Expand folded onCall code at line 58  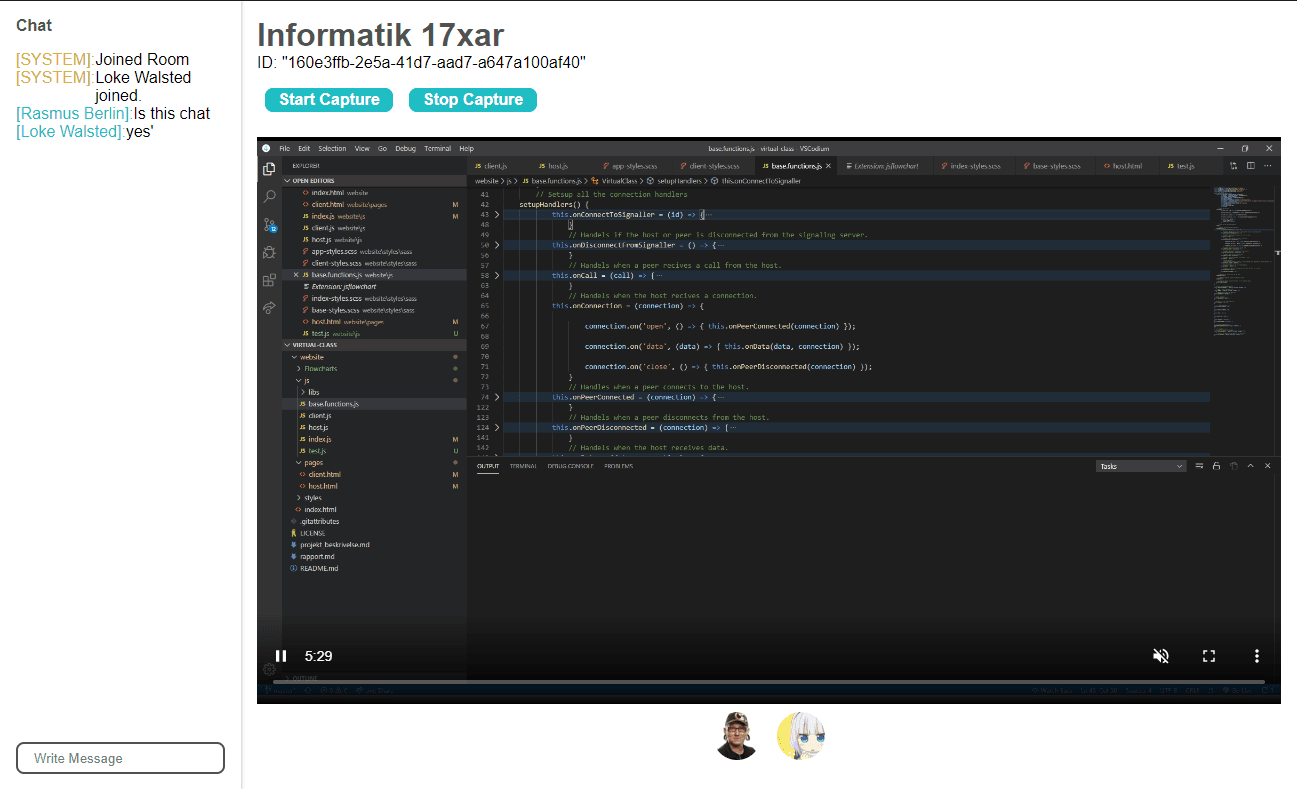[x=497, y=275]
